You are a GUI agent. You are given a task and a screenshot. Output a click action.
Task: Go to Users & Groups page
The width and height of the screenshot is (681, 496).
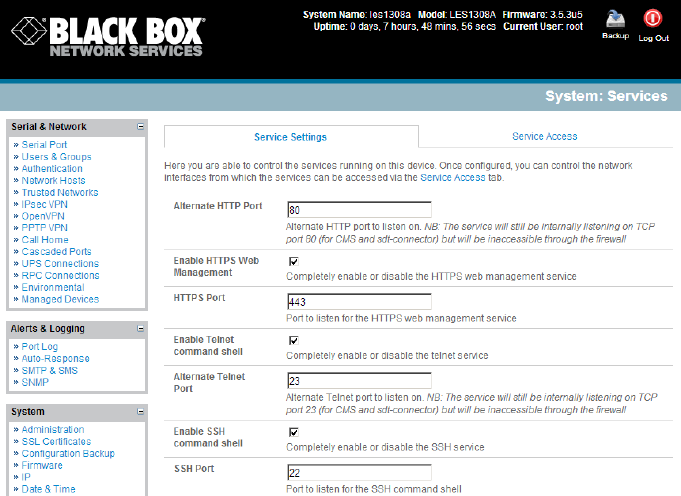point(56,157)
